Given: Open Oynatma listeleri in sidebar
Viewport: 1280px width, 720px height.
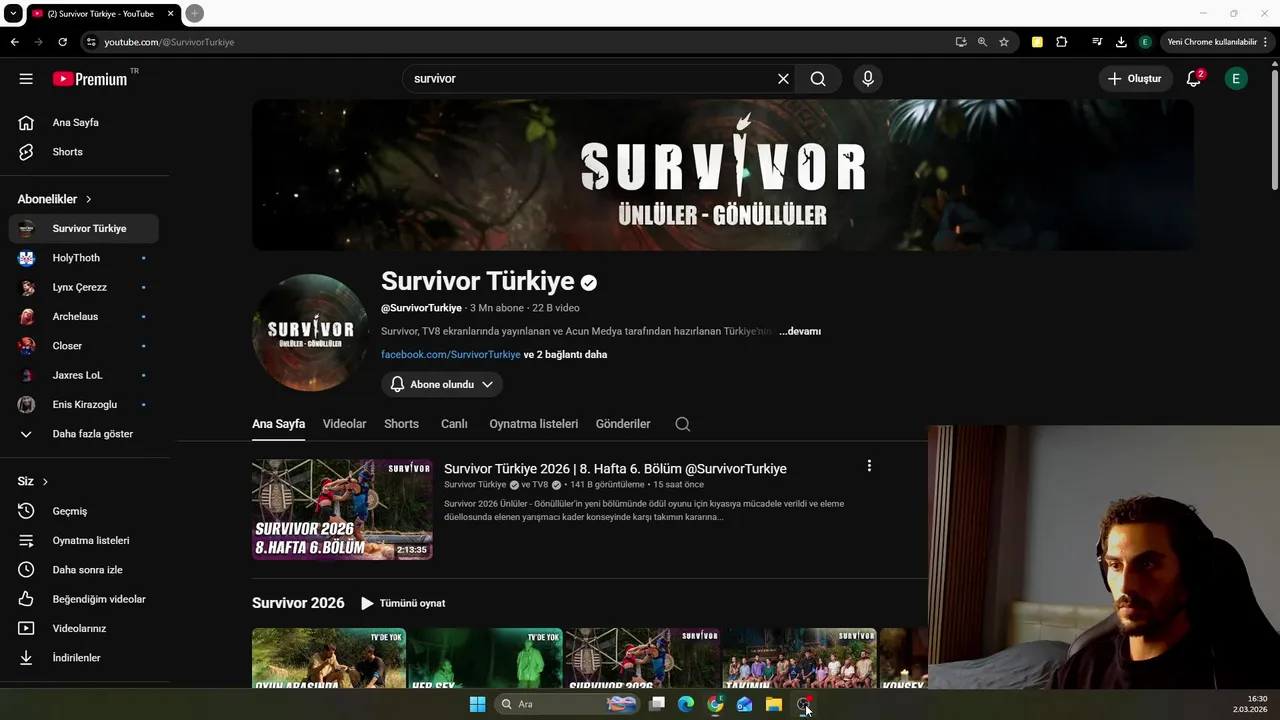Looking at the screenshot, I should coord(84,541).
